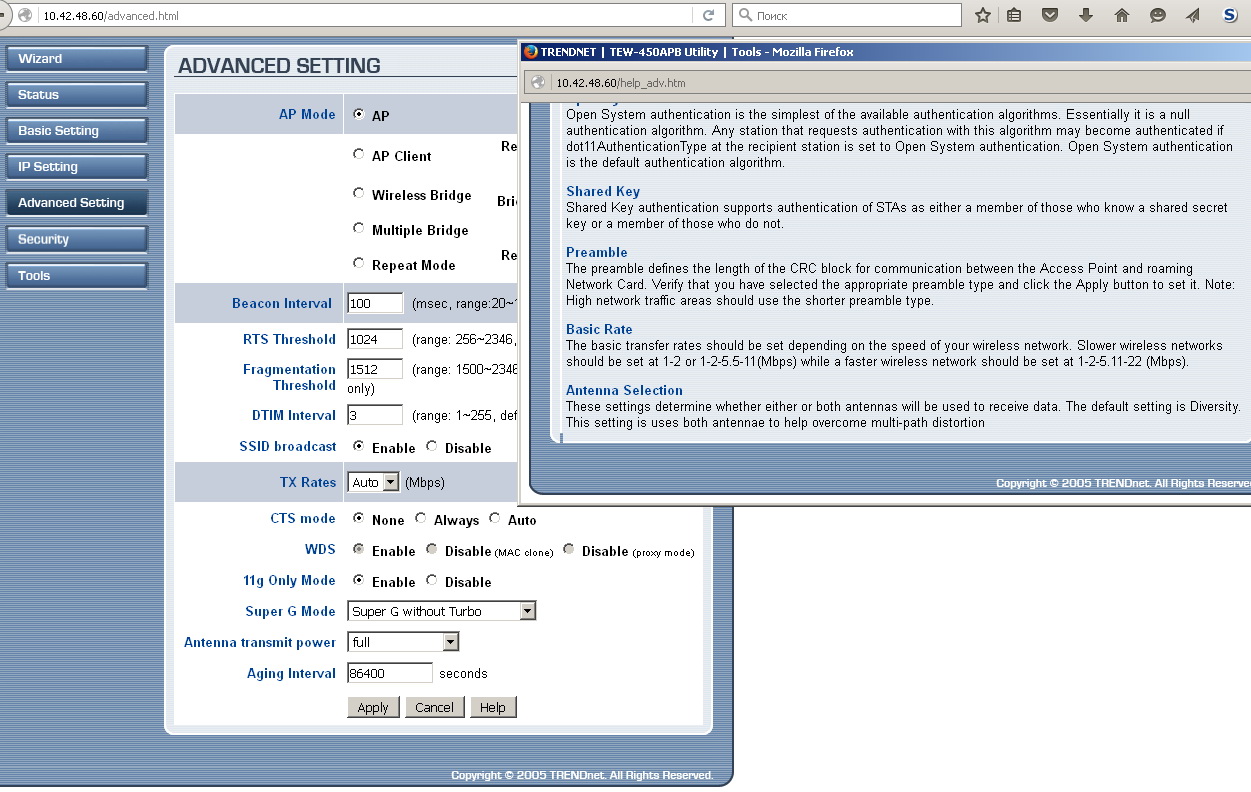Click the Basic Rate heading in help
The image size is (1251, 792).
(x=599, y=329)
